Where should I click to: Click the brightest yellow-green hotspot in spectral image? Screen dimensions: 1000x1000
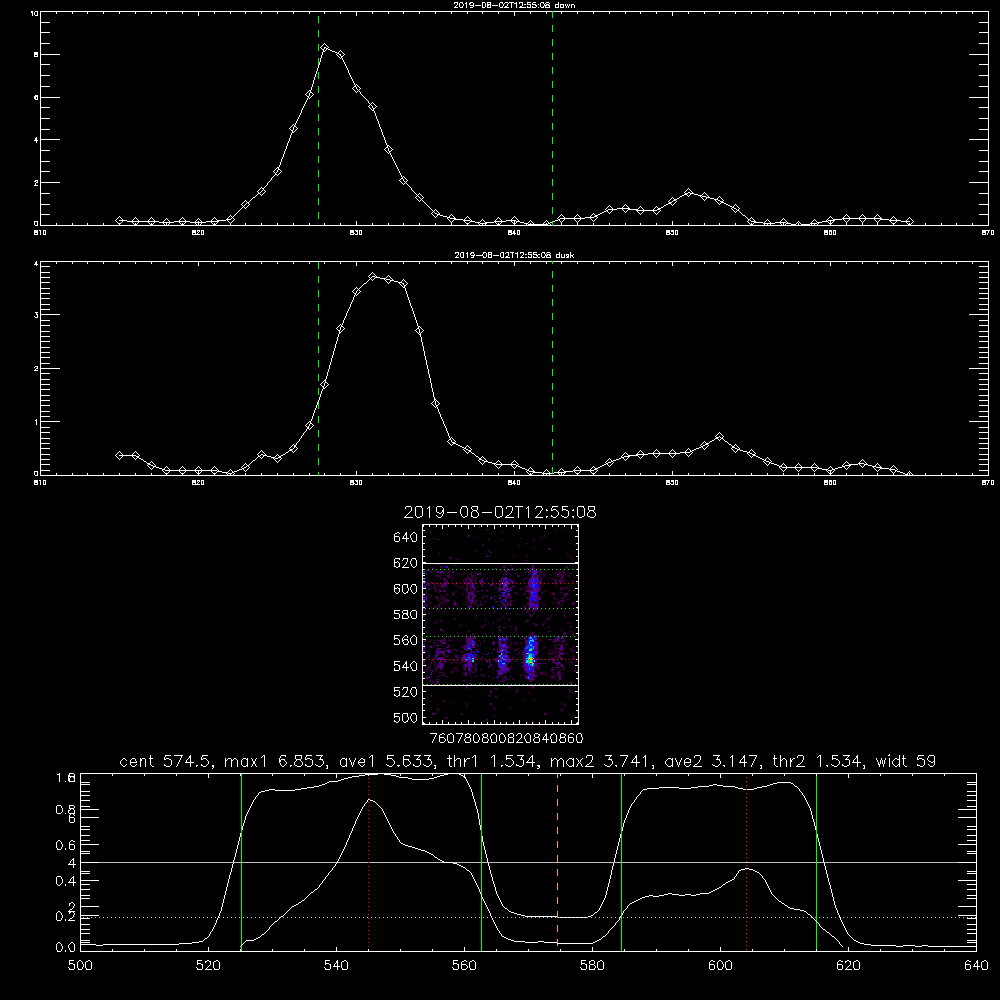(529, 661)
